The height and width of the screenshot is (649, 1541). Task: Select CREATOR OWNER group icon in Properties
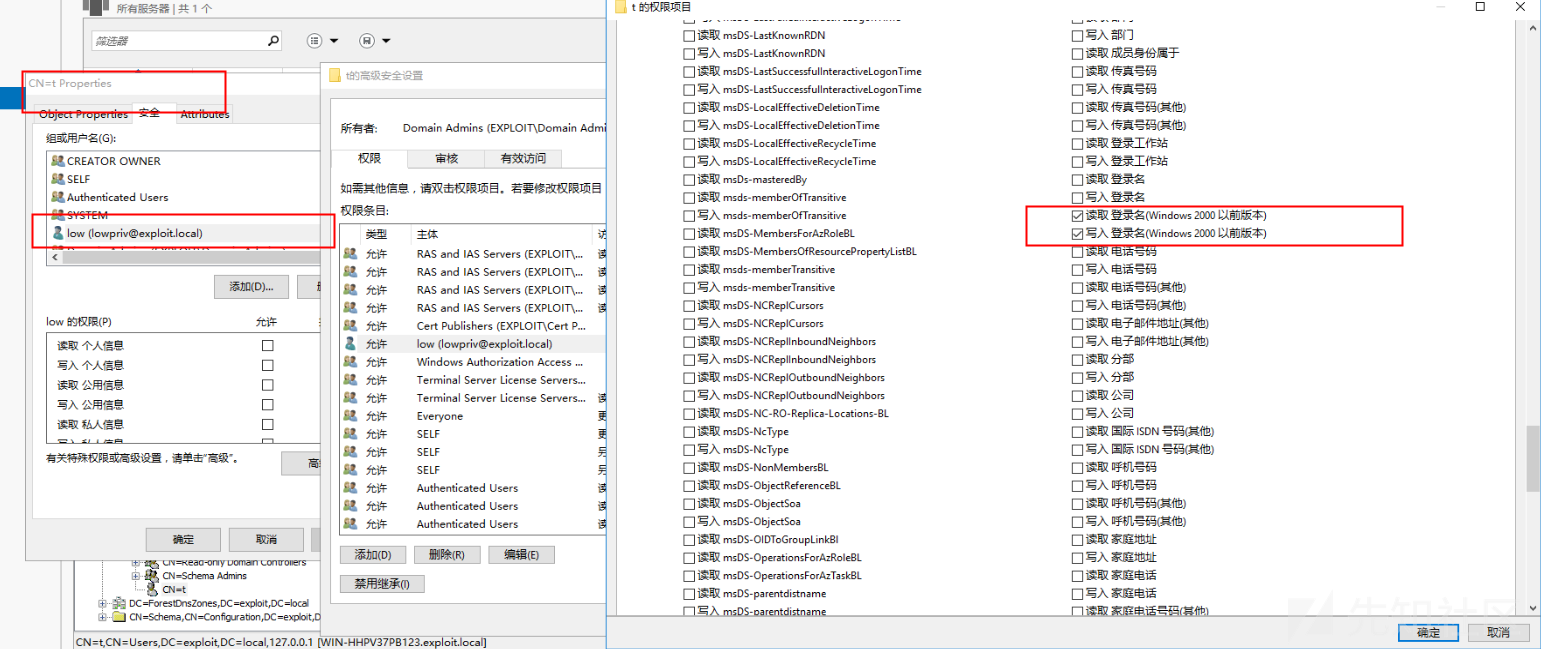pos(58,161)
